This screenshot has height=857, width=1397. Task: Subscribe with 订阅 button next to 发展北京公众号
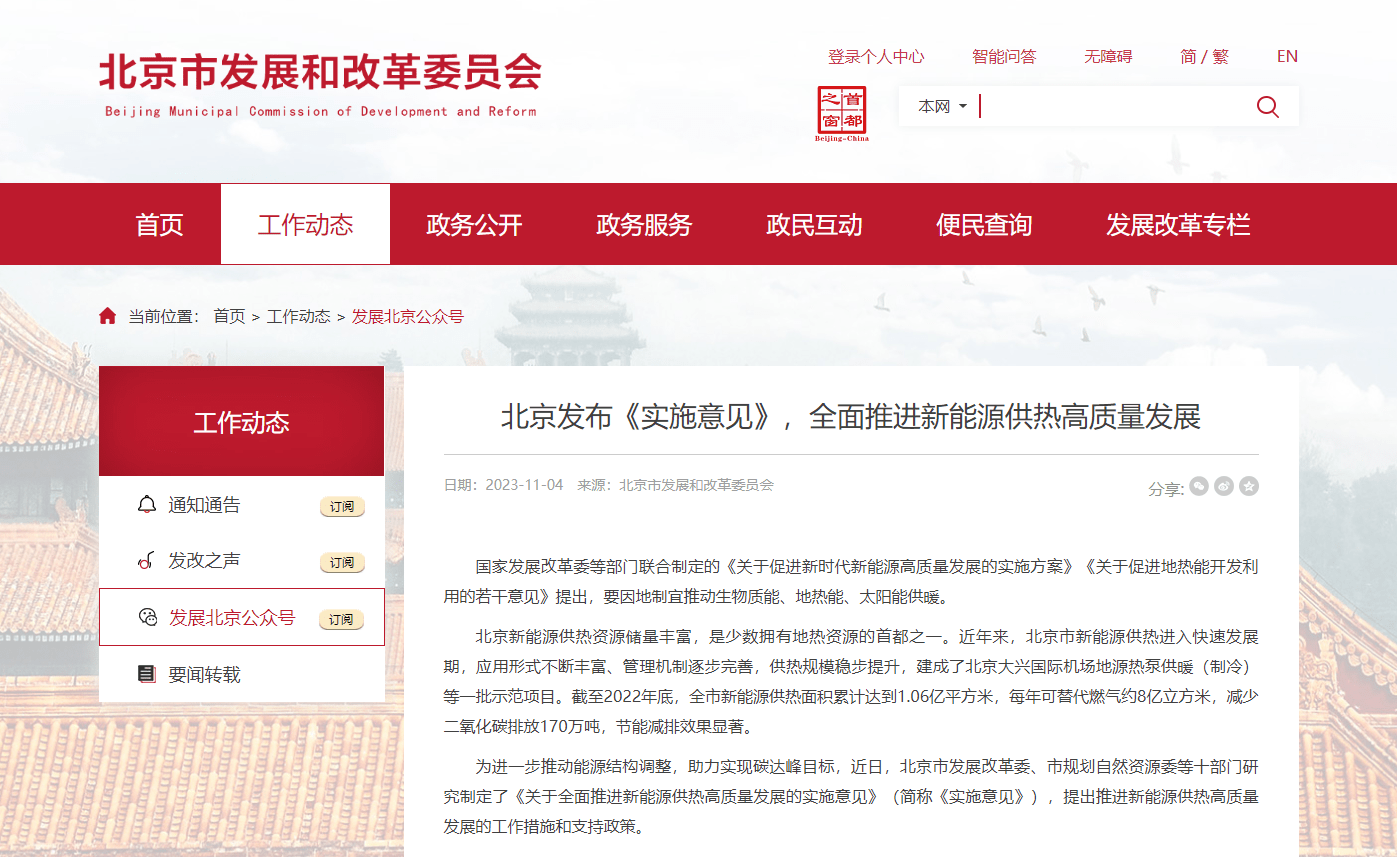(342, 620)
